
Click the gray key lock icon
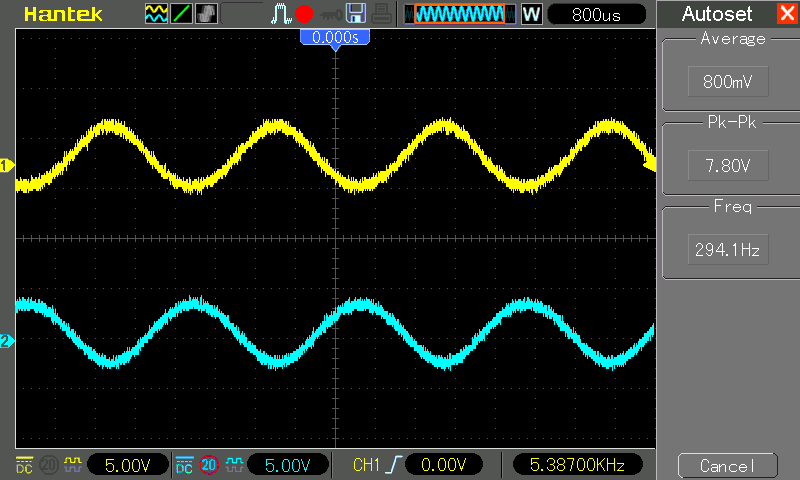tap(331, 15)
